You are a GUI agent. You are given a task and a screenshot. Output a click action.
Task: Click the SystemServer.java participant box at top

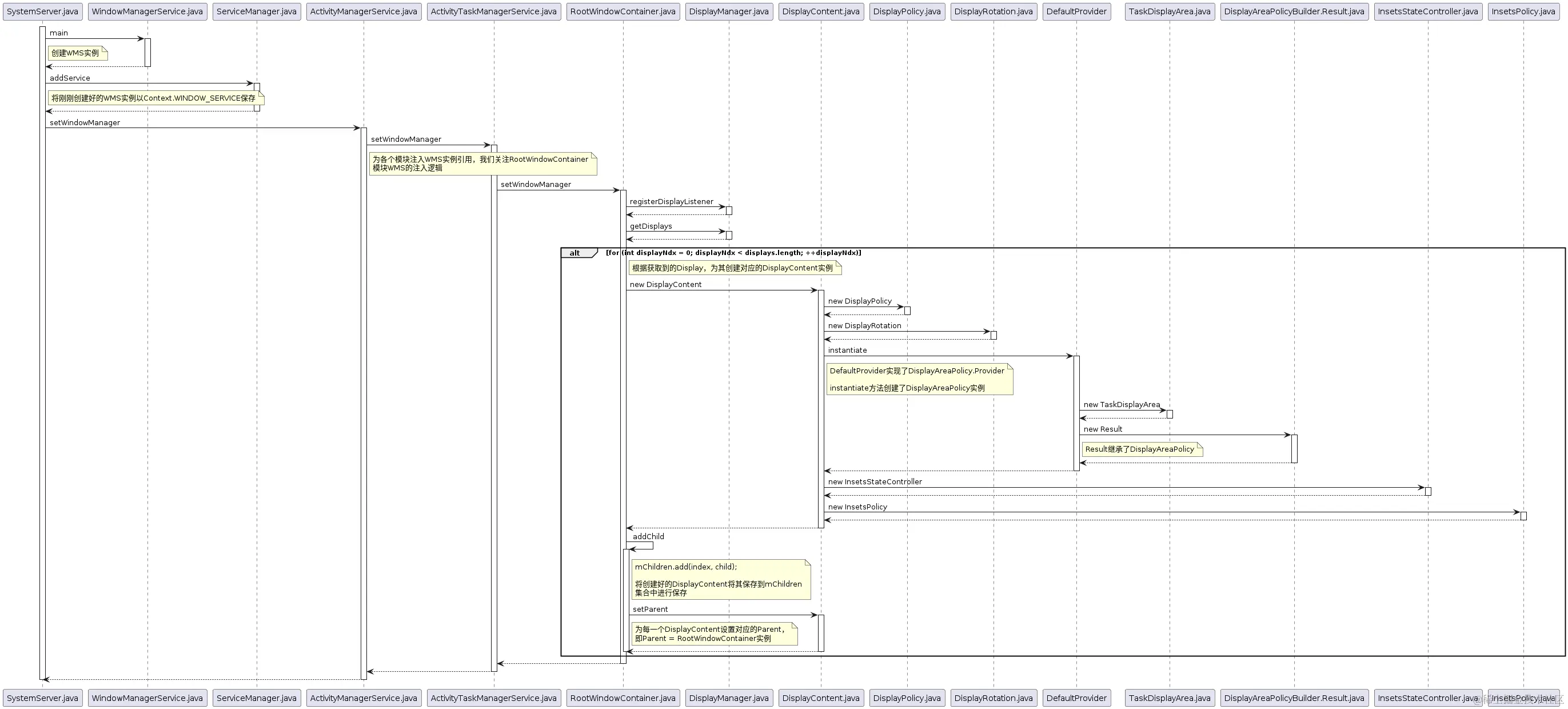(42, 11)
